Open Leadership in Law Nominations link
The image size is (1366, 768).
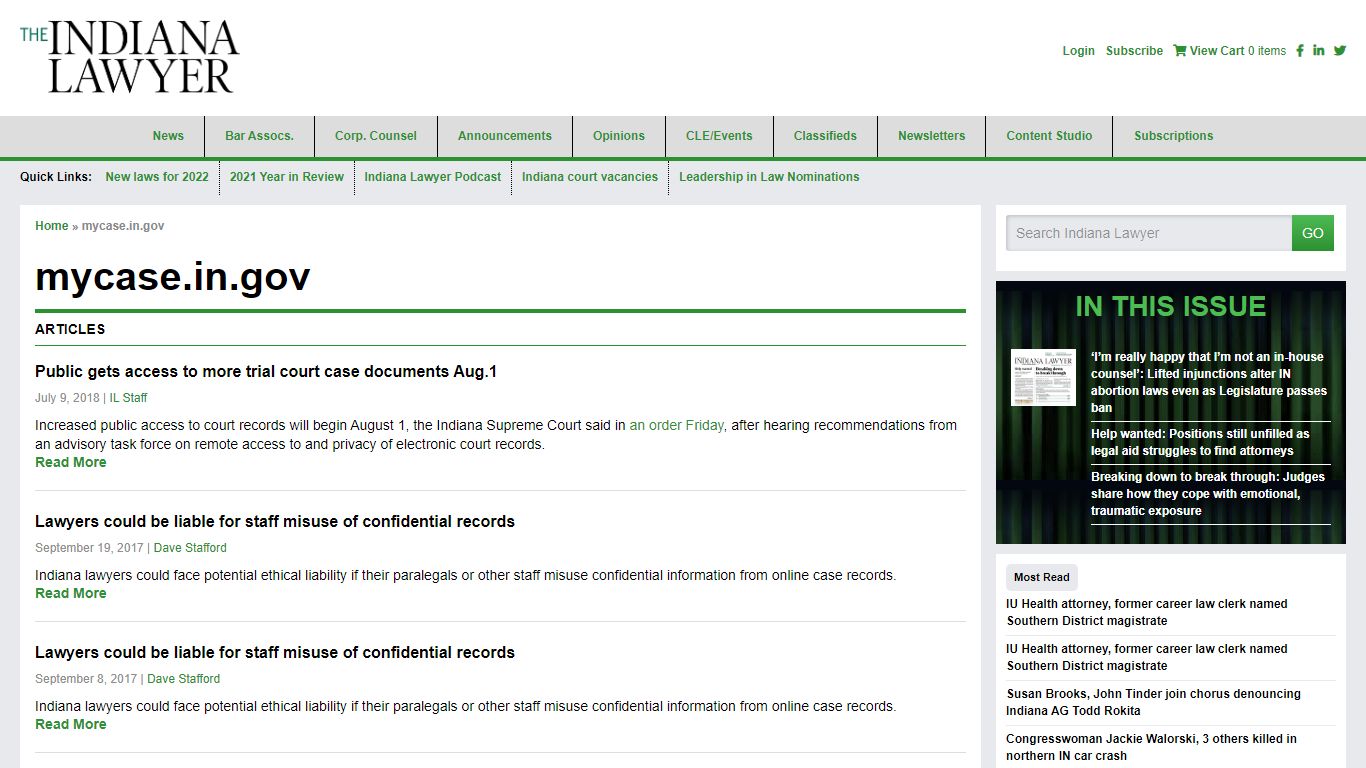coord(769,177)
